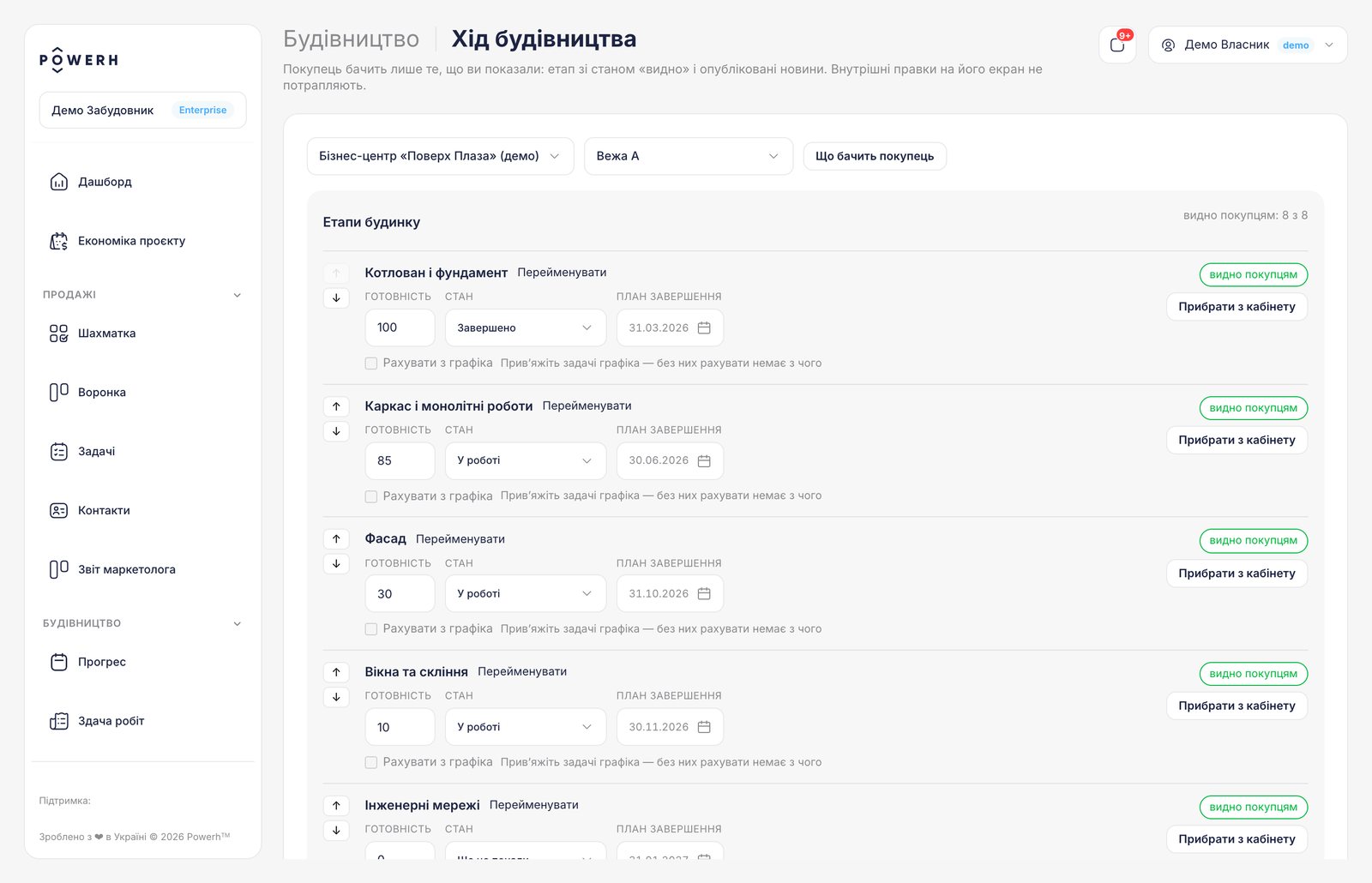Viewport: 1372px width, 883px height.
Task: Enable Рахувати з графіка for Фасад
Action: click(371, 629)
